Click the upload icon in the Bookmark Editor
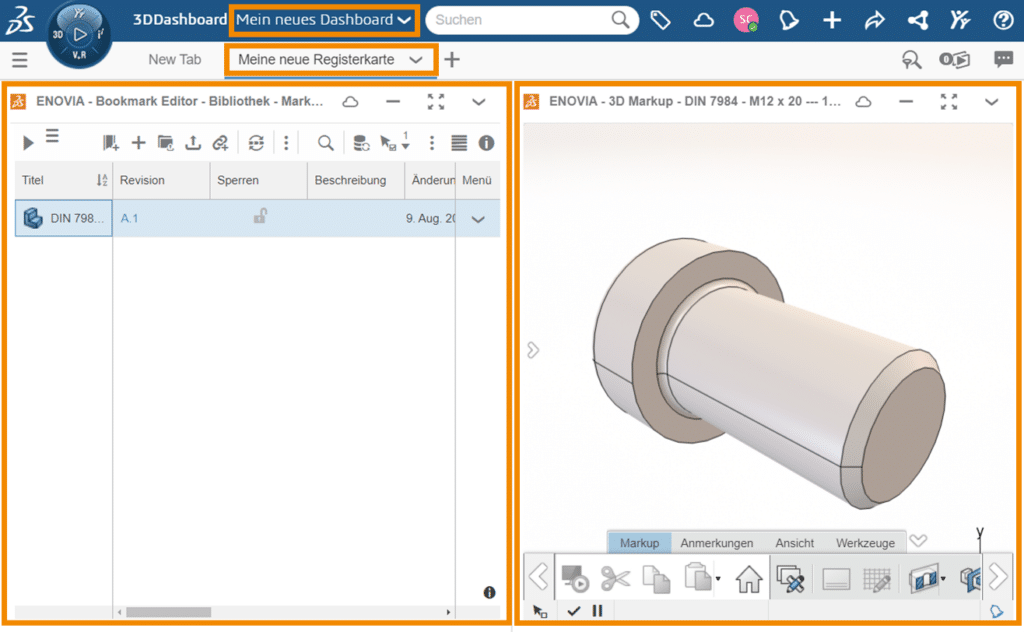 (x=194, y=142)
